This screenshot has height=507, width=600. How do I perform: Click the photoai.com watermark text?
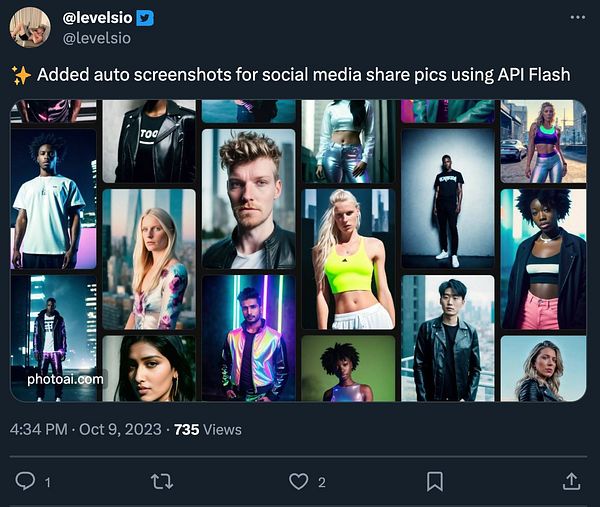pos(66,380)
